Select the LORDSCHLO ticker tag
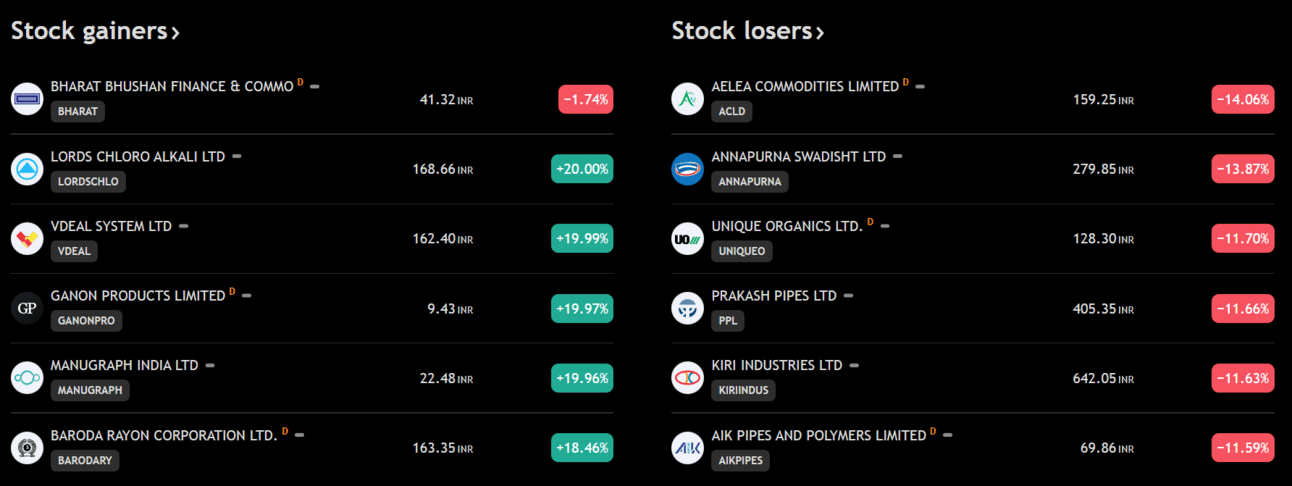Image resolution: width=1292 pixels, height=486 pixels. (88, 181)
